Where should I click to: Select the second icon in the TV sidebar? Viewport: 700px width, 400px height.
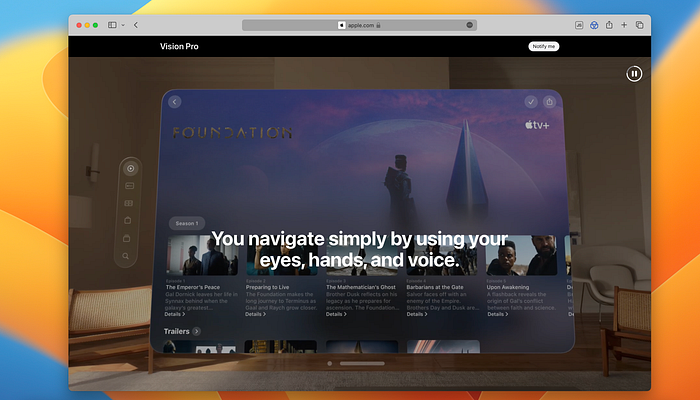[x=129, y=186]
